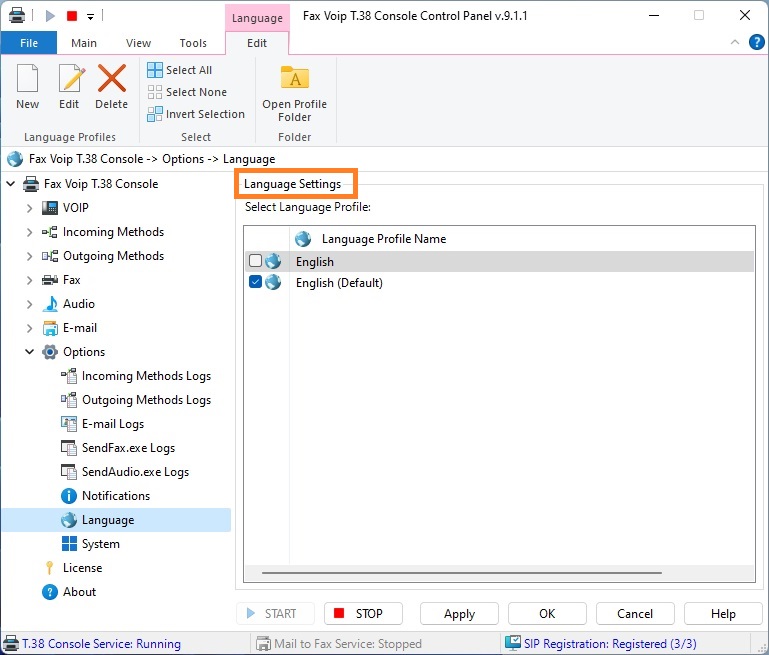Click the Delete red X icon
Viewport: 769px width, 655px height.
[x=112, y=78]
